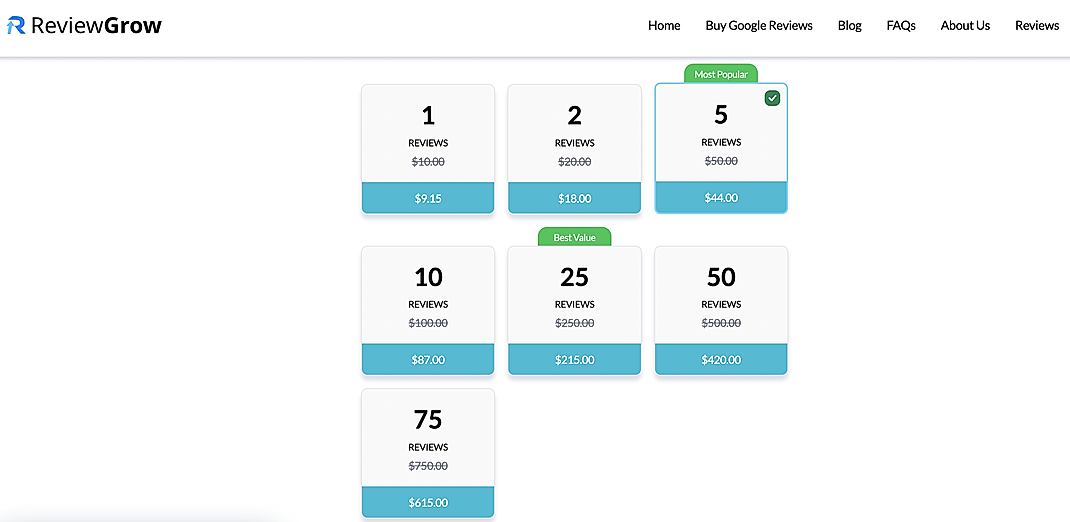The height and width of the screenshot is (522, 1070).
Task: Select the 1 review package number
Action: click(x=428, y=116)
